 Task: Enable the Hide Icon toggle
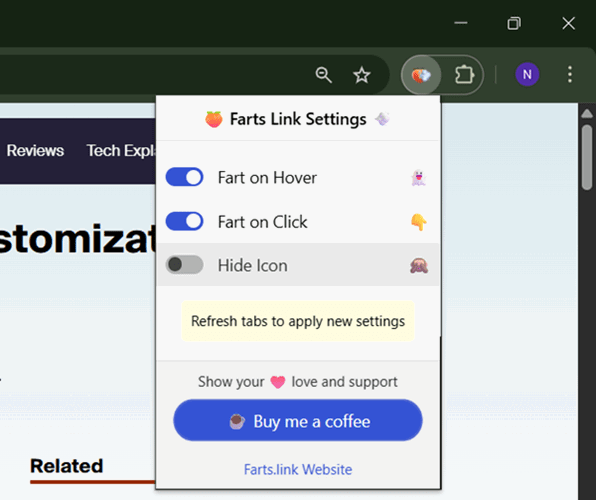[185, 265]
